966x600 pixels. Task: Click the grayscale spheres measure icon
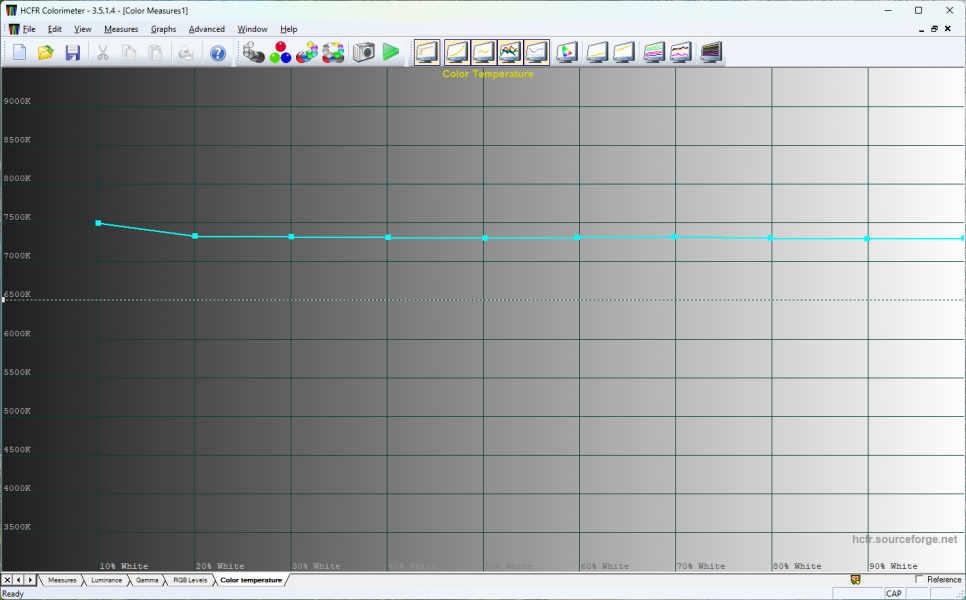point(254,52)
